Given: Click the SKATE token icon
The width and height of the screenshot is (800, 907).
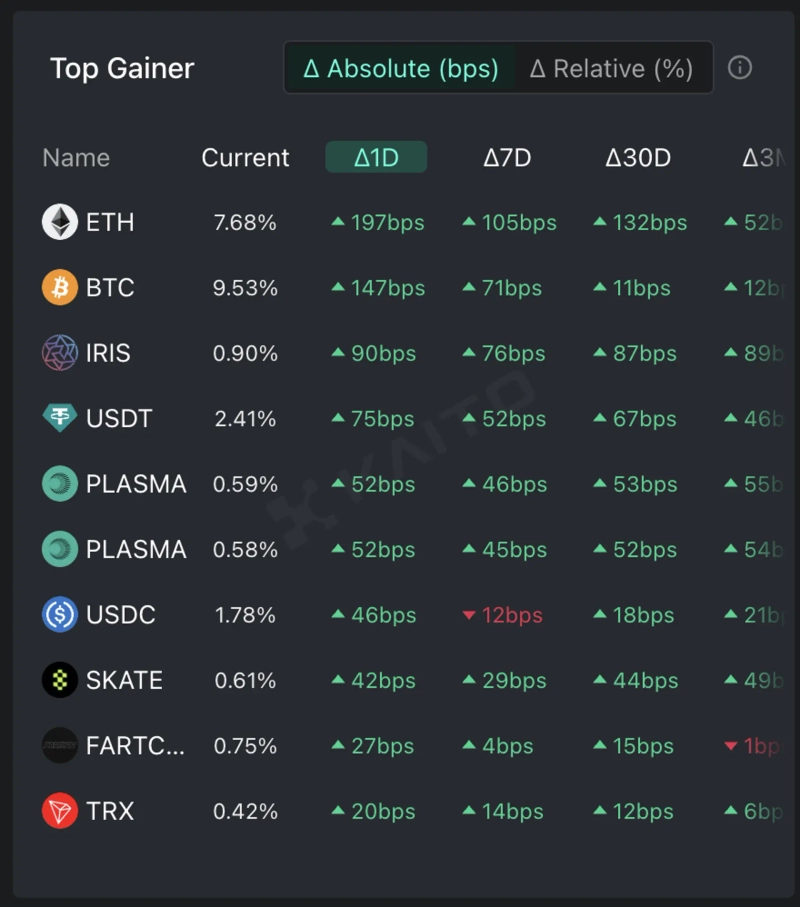Looking at the screenshot, I should tap(60, 680).
